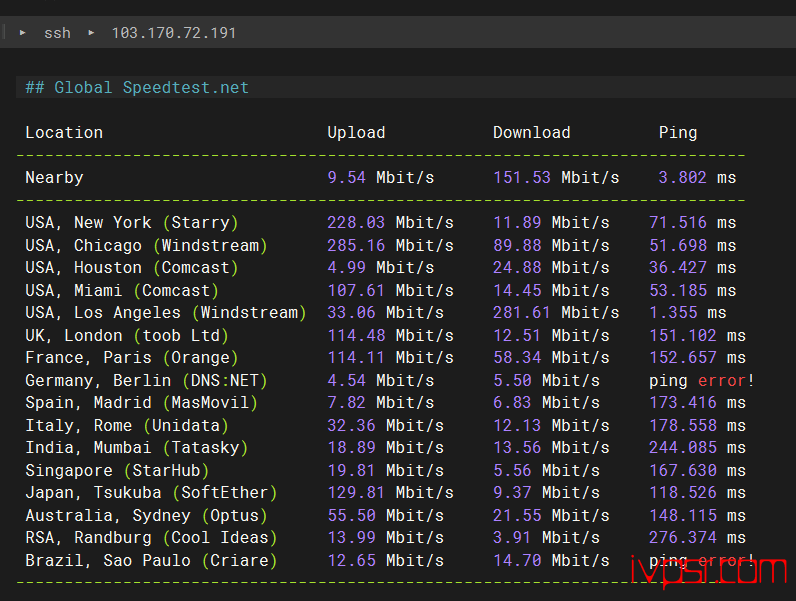Viewport: 796px width, 601px height.
Task: Click Tsukuba upload 129.81 Mbit/s
Action: tap(390, 493)
